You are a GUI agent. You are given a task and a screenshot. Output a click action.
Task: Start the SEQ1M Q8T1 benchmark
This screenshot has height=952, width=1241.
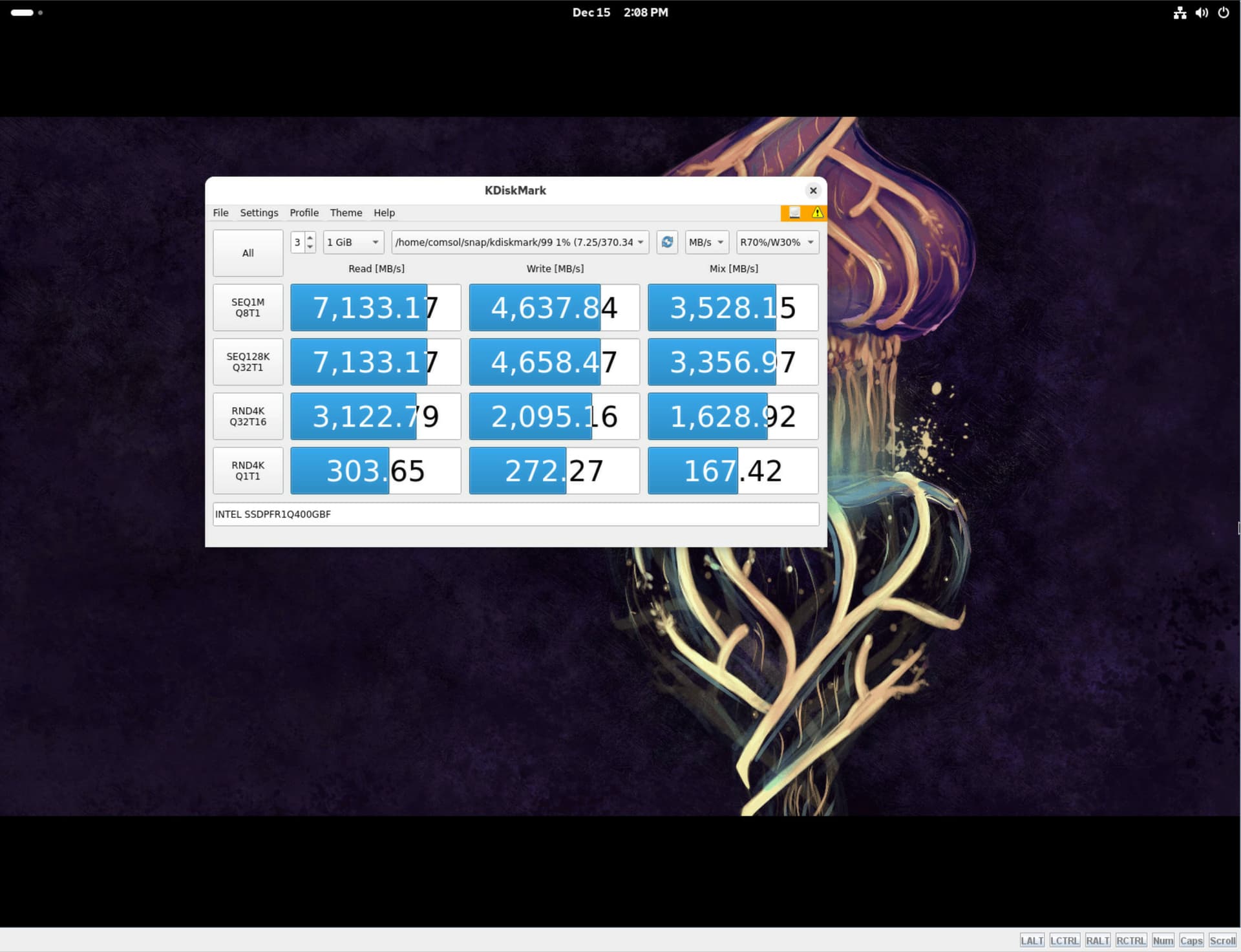click(x=248, y=308)
